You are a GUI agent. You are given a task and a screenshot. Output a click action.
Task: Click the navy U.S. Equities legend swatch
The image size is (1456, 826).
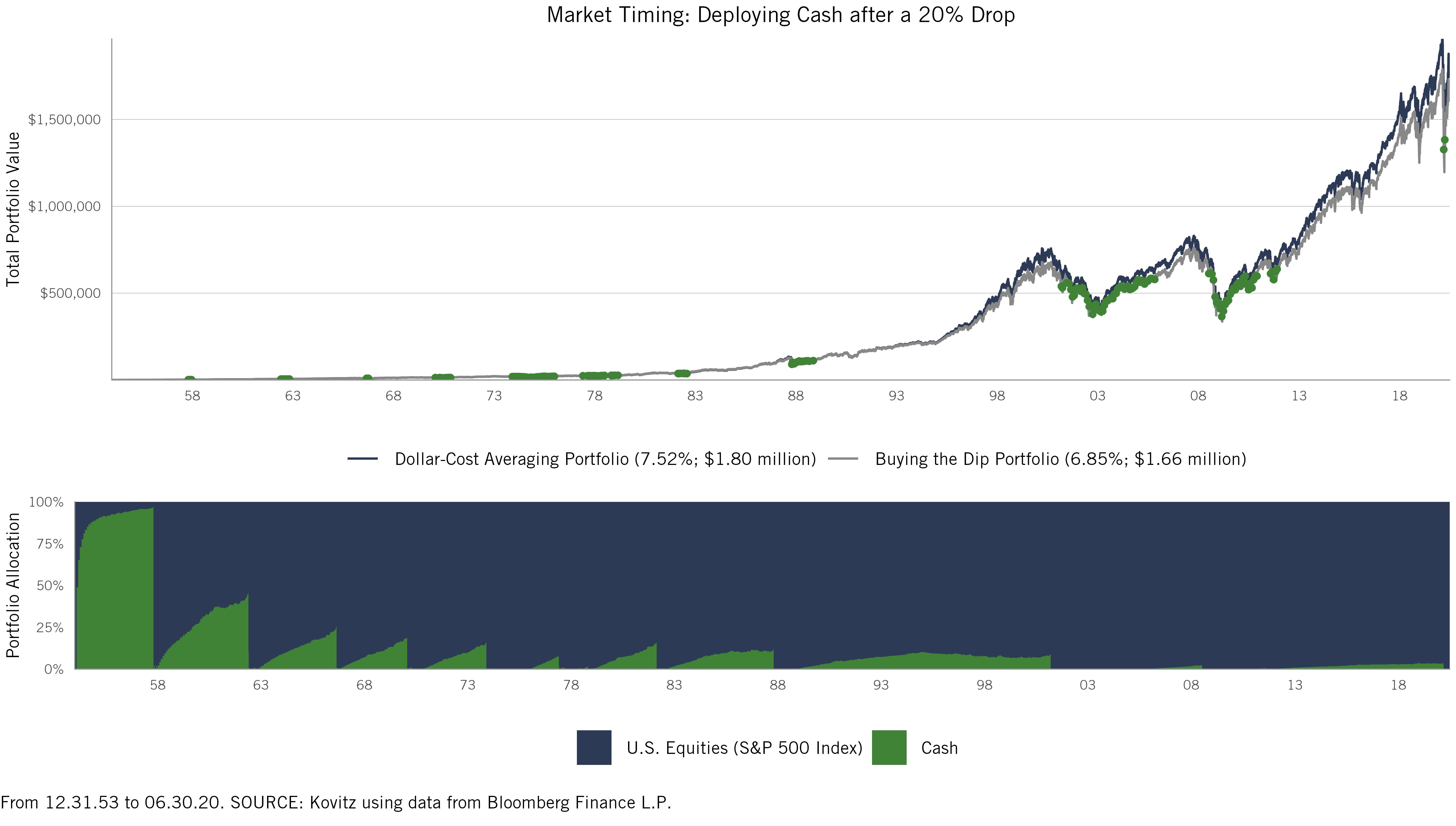pyautogui.click(x=594, y=747)
